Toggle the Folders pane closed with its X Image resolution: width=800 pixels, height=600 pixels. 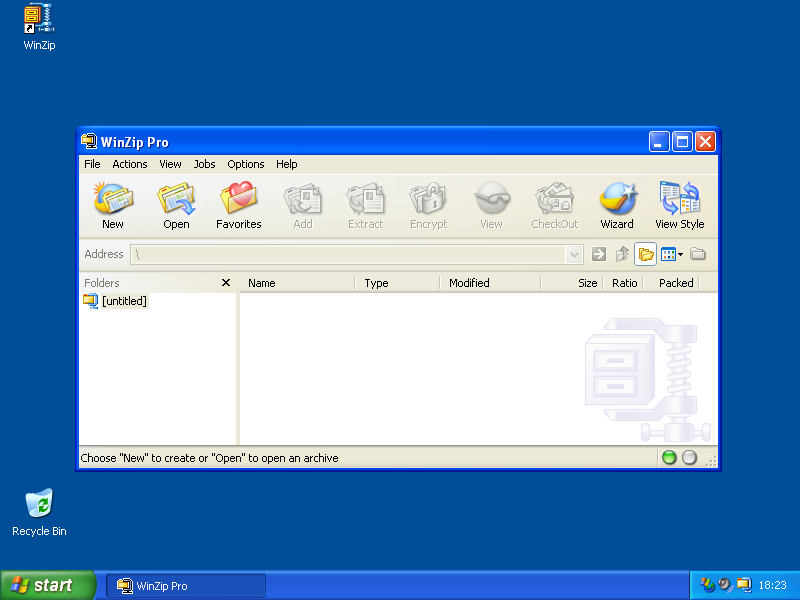[226, 283]
